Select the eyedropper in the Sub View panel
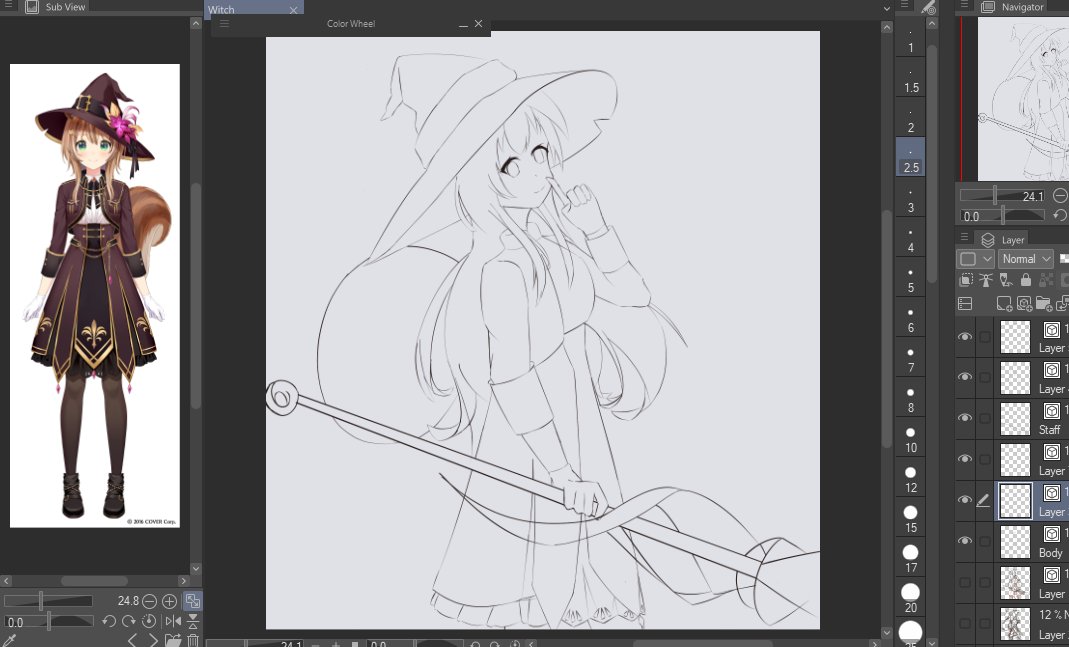Screen dimensions: 1069x647 (x=10, y=638)
